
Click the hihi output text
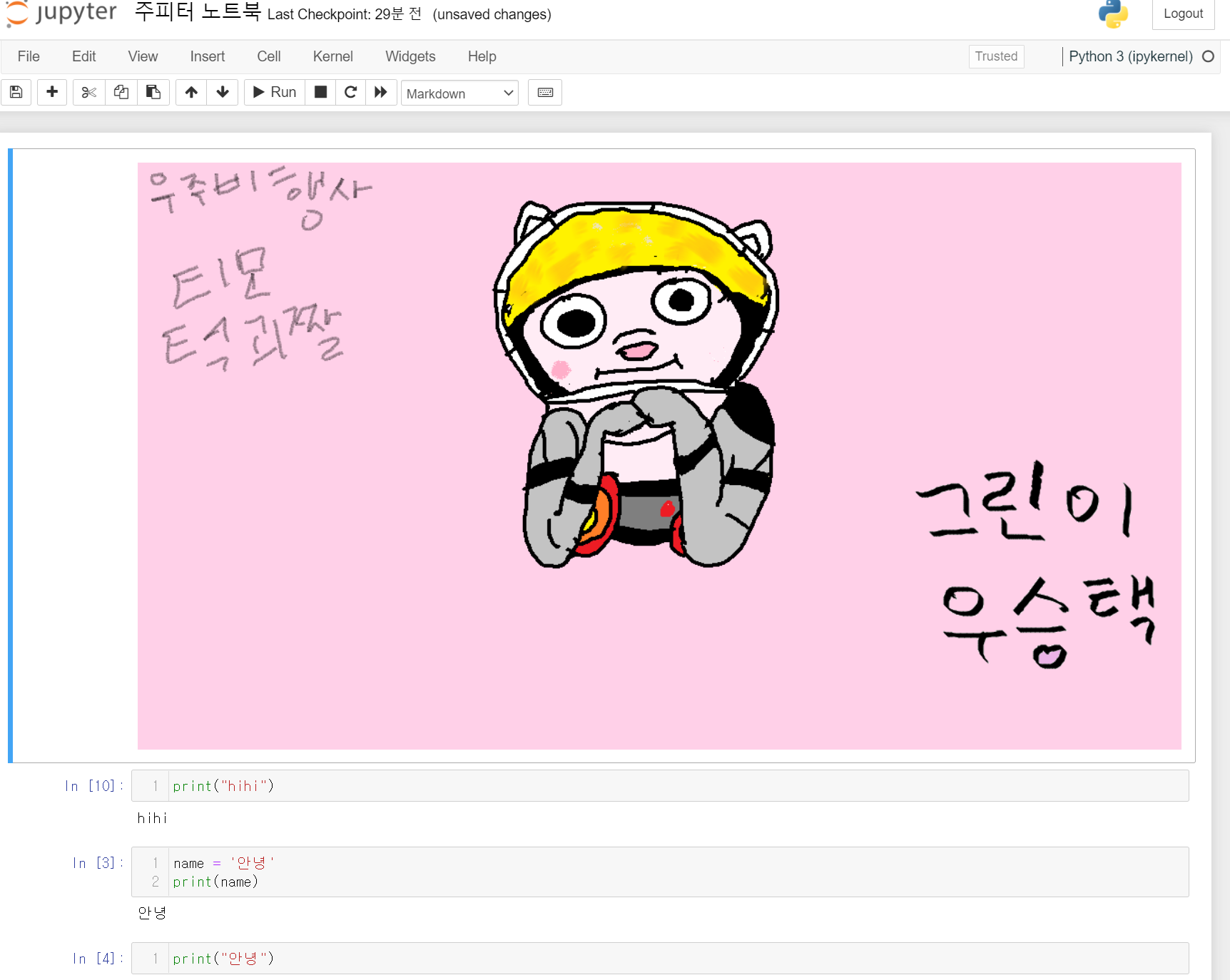[152, 818]
